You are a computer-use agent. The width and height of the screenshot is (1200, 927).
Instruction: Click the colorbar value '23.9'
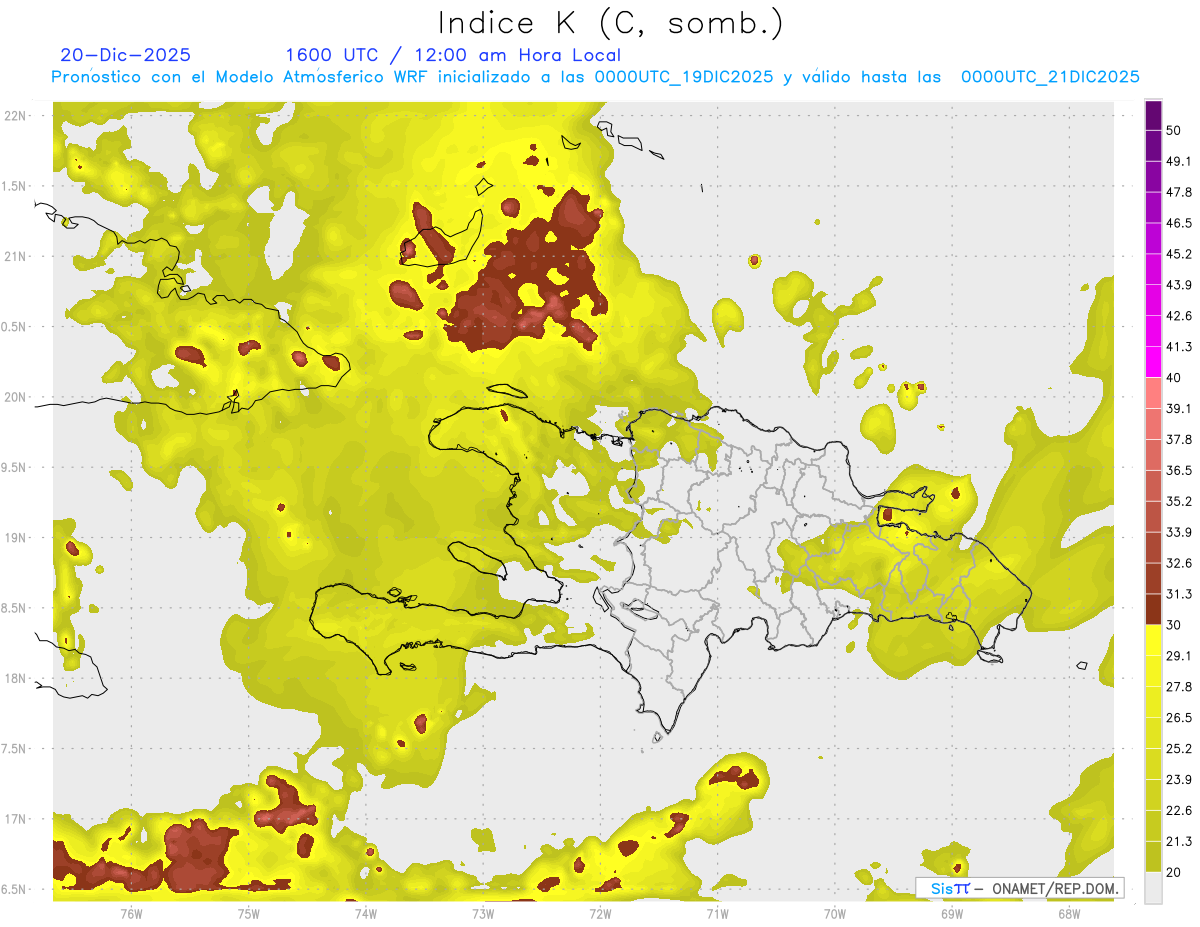click(1179, 780)
